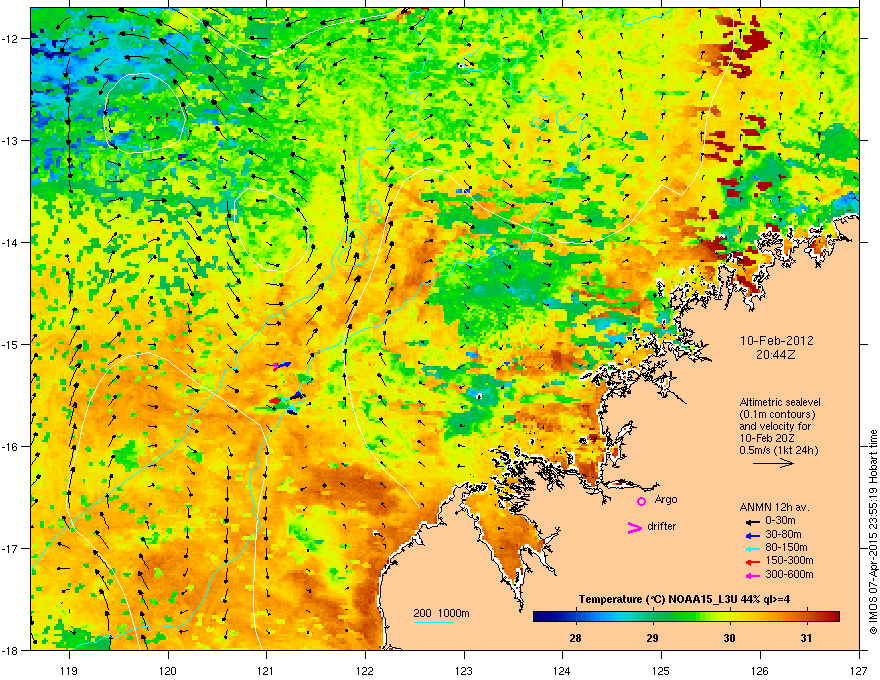Click the '300-600m' depth label

[789, 574]
